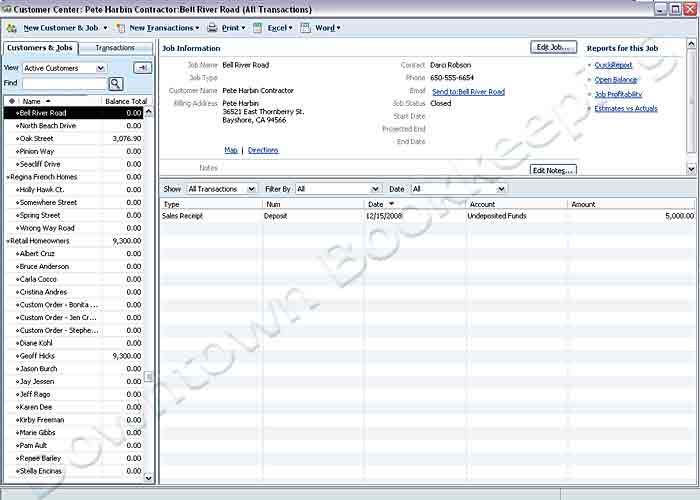Click the Undeposited Funds account cell
This screenshot has height=500, width=700.
point(497,216)
